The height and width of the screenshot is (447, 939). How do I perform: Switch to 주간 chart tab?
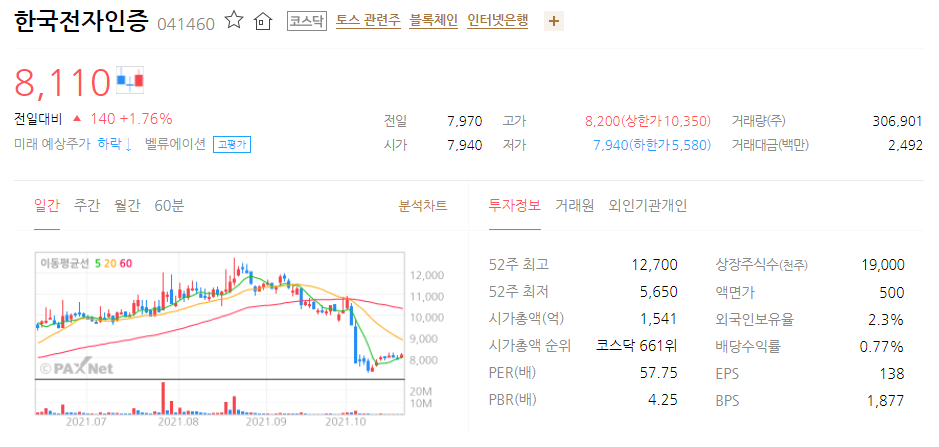coord(86,206)
